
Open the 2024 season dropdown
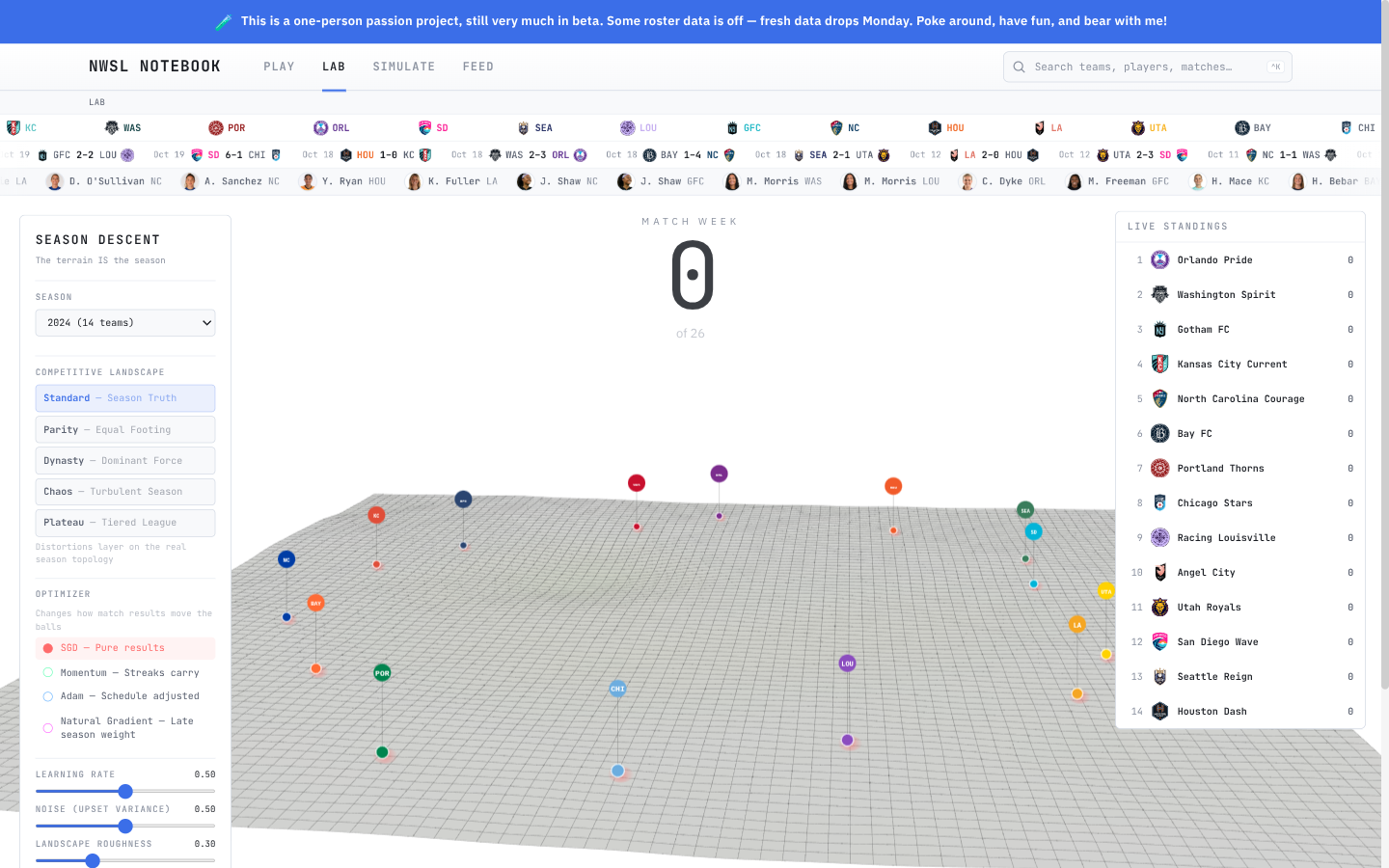(x=125, y=323)
